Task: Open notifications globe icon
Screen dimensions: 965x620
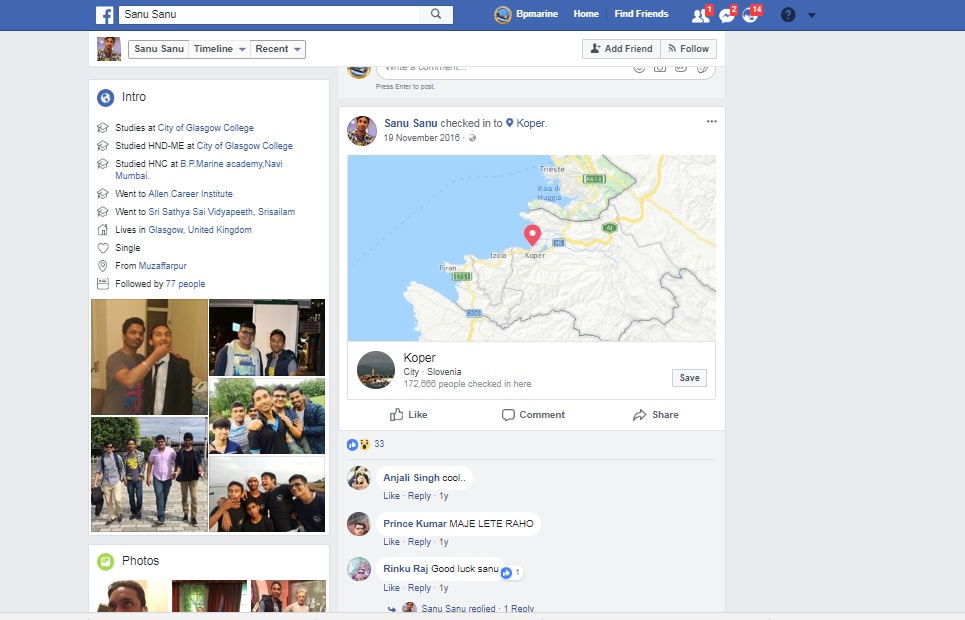Action: pyautogui.click(x=750, y=15)
